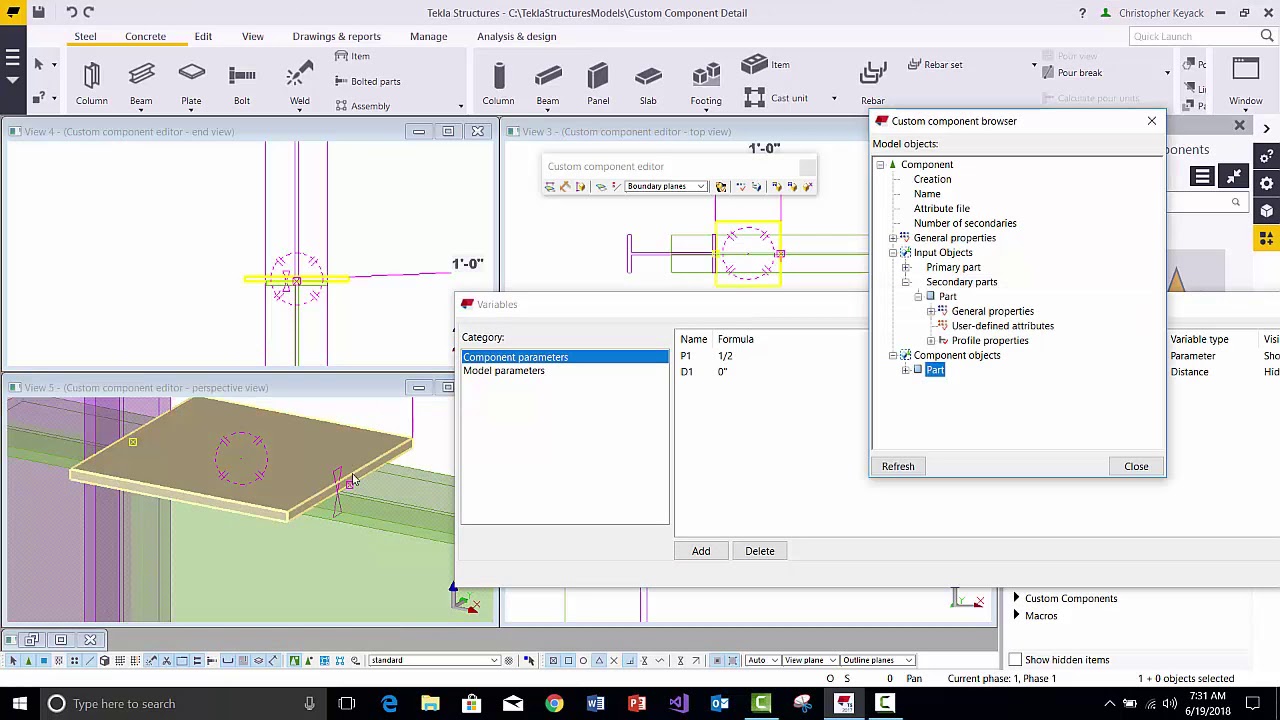The height and width of the screenshot is (720, 1280).
Task: Open the Manage ribbon tab
Action: coord(428,36)
